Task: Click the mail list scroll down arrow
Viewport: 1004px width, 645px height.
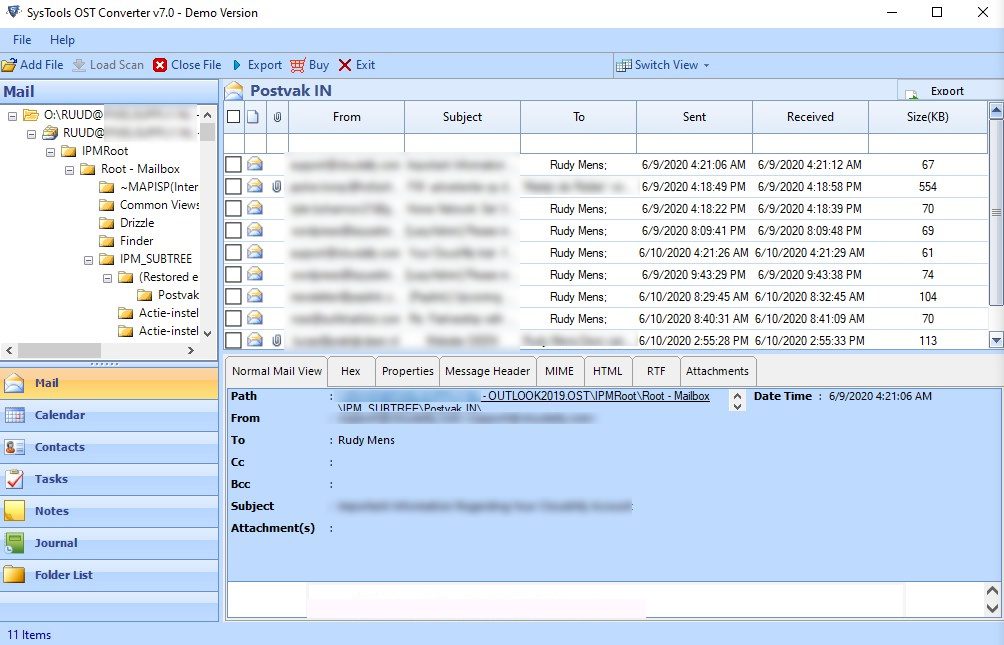Action: tap(996, 339)
